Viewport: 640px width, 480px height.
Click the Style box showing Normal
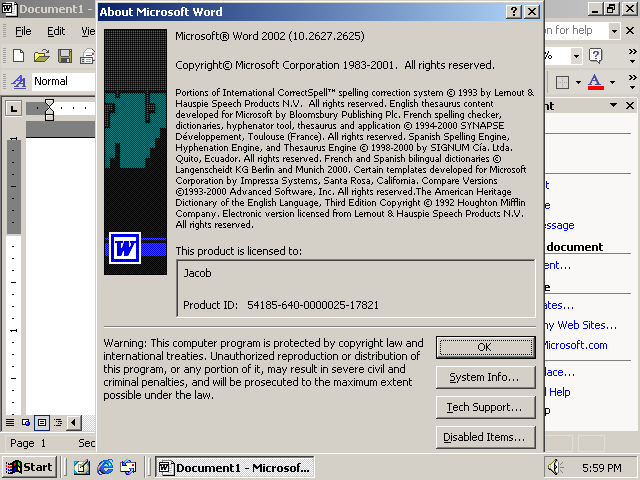pos(63,82)
